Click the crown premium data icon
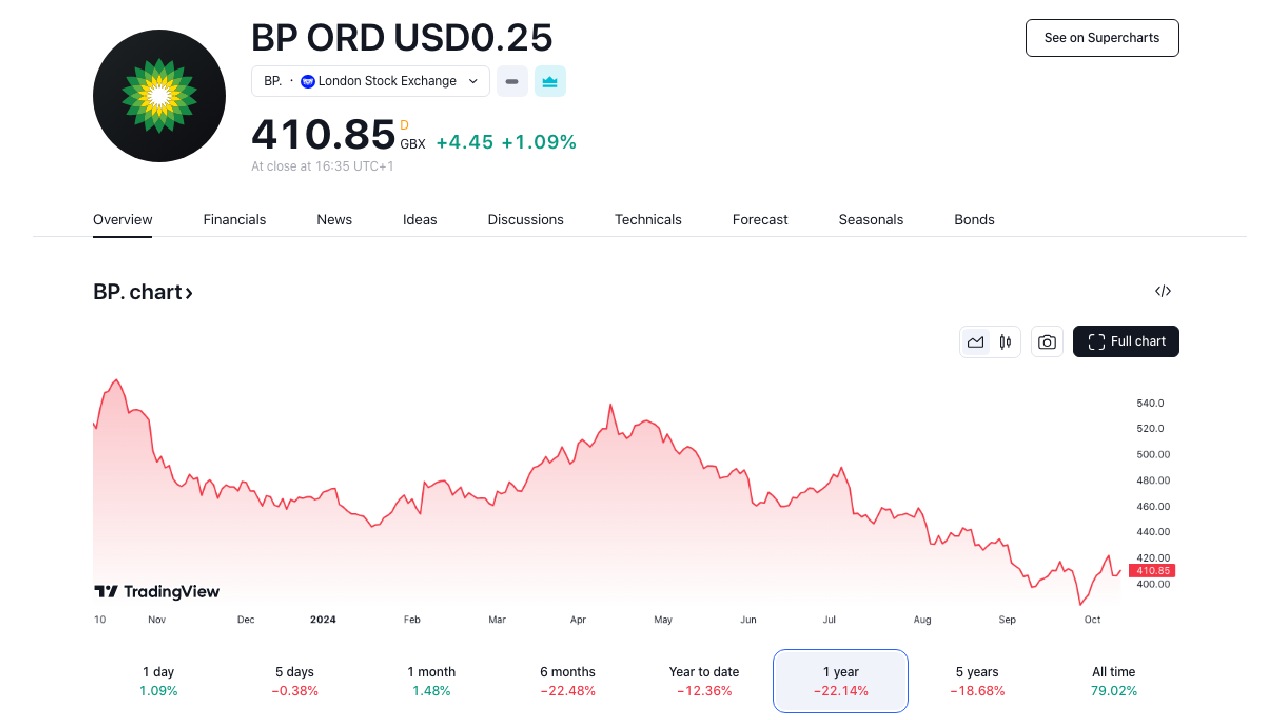Screen dimensions: 1280x720 550,81
